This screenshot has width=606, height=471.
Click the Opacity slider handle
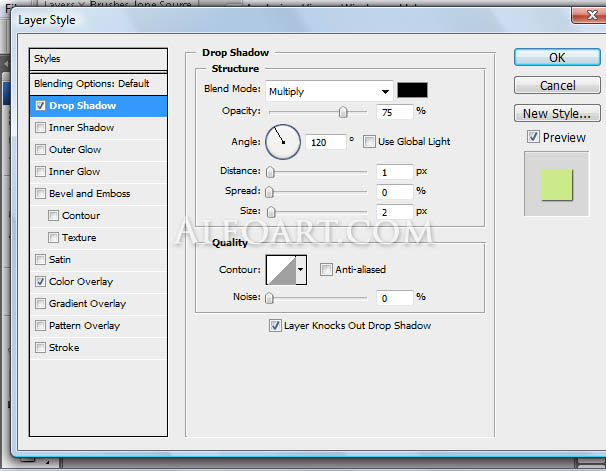click(x=343, y=112)
